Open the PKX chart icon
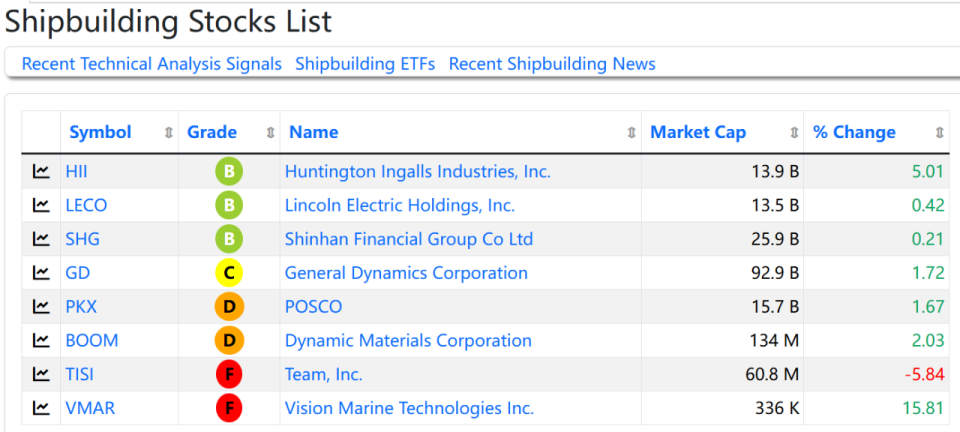This screenshot has height=432, width=960. [41, 307]
